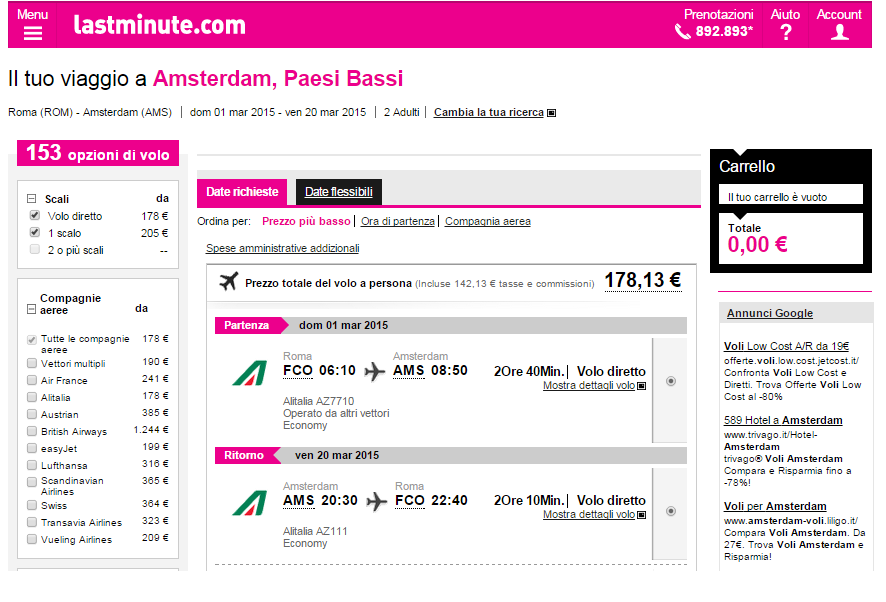The height and width of the screenshot is (602, 886).
Task: Open Aiuto question mark icon
Action: tap(785, 32)
